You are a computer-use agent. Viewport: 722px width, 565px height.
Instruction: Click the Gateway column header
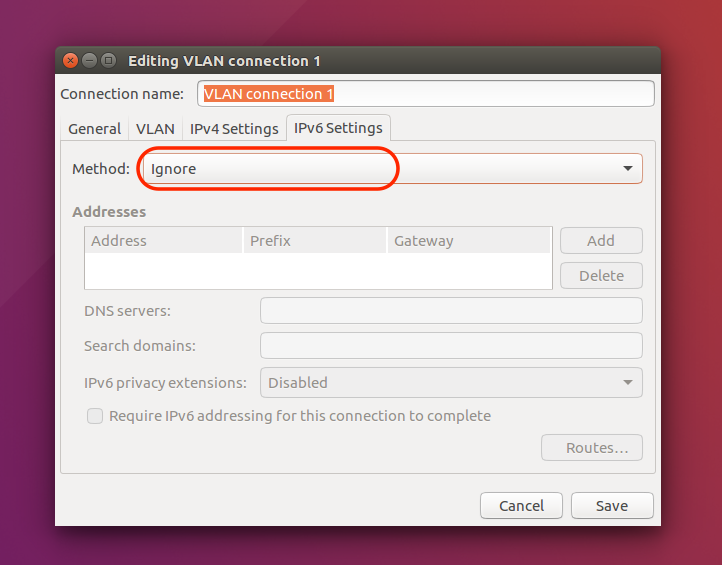click(469, 240)
